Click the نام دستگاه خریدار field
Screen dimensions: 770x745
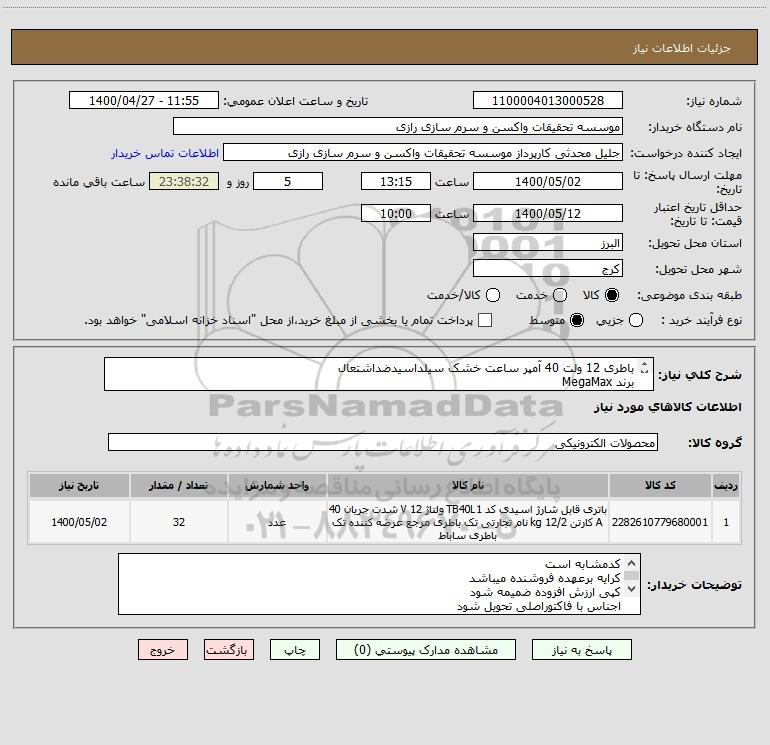(x=398, y=126)
